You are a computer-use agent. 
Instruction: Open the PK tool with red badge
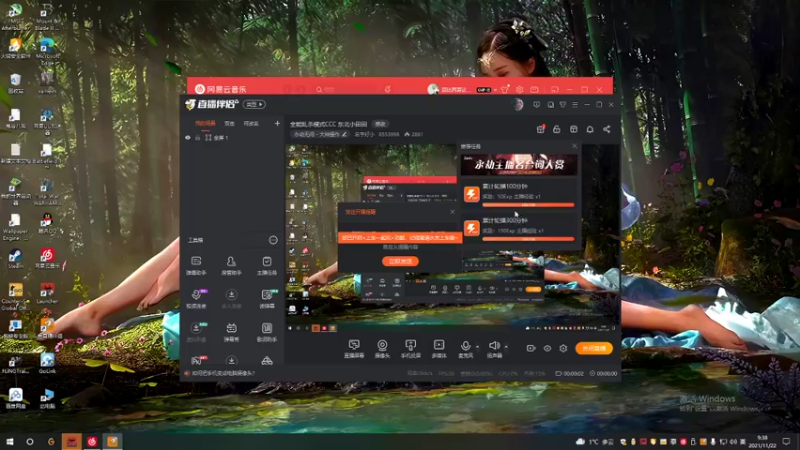tap(197, 360)
